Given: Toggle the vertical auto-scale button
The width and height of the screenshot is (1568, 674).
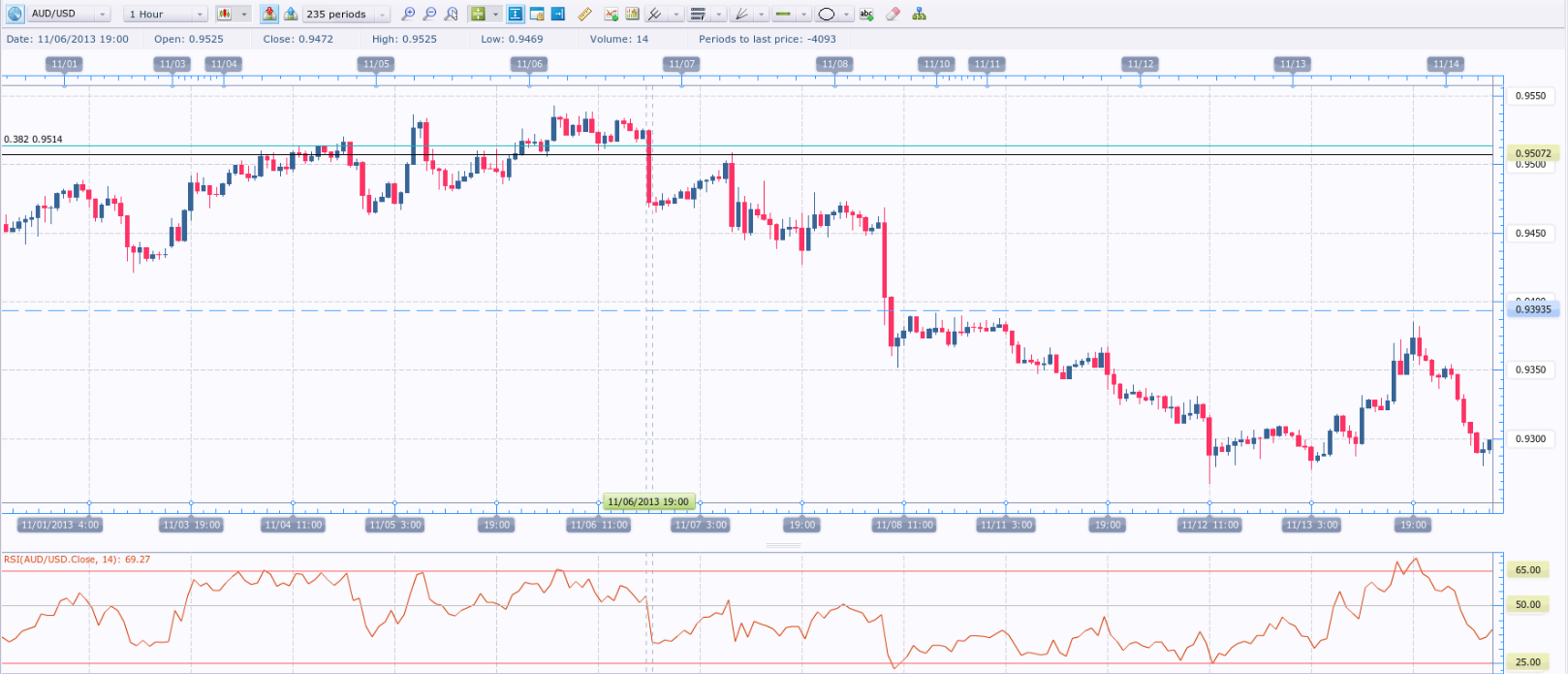Looking at the screenshot, I should pos(515,14).
